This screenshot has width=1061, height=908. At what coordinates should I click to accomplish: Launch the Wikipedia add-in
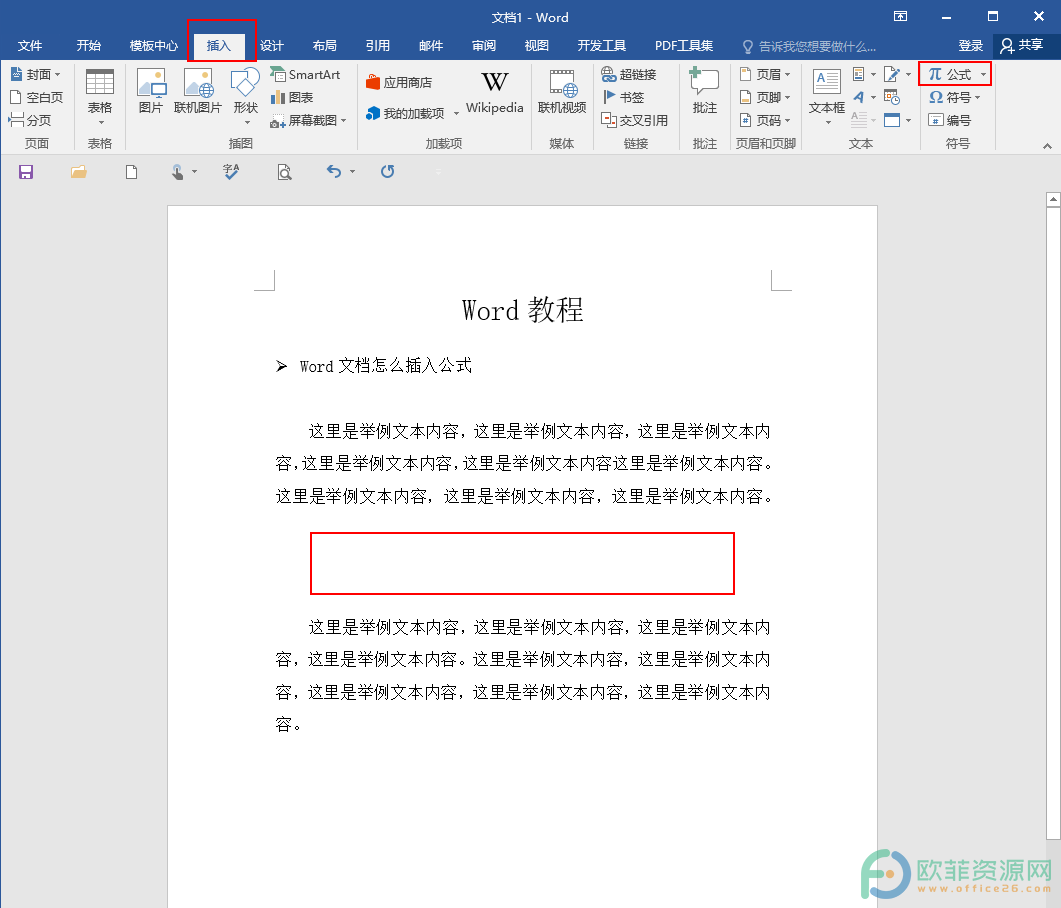[x=495, y=91]
